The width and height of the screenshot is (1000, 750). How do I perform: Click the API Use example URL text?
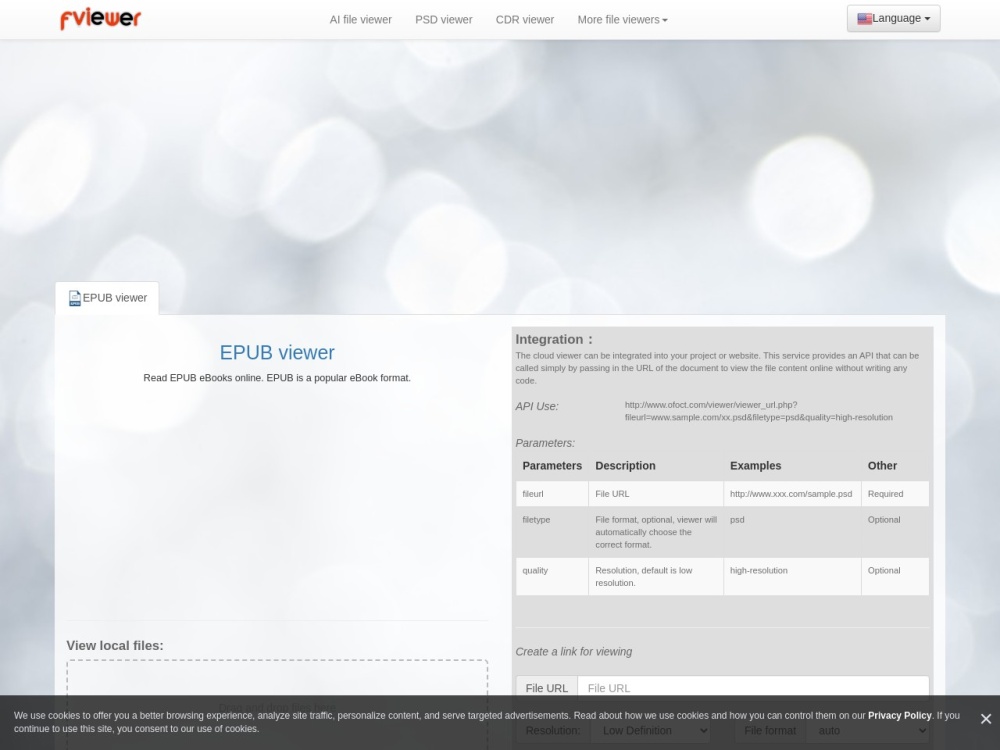point(758,411)
